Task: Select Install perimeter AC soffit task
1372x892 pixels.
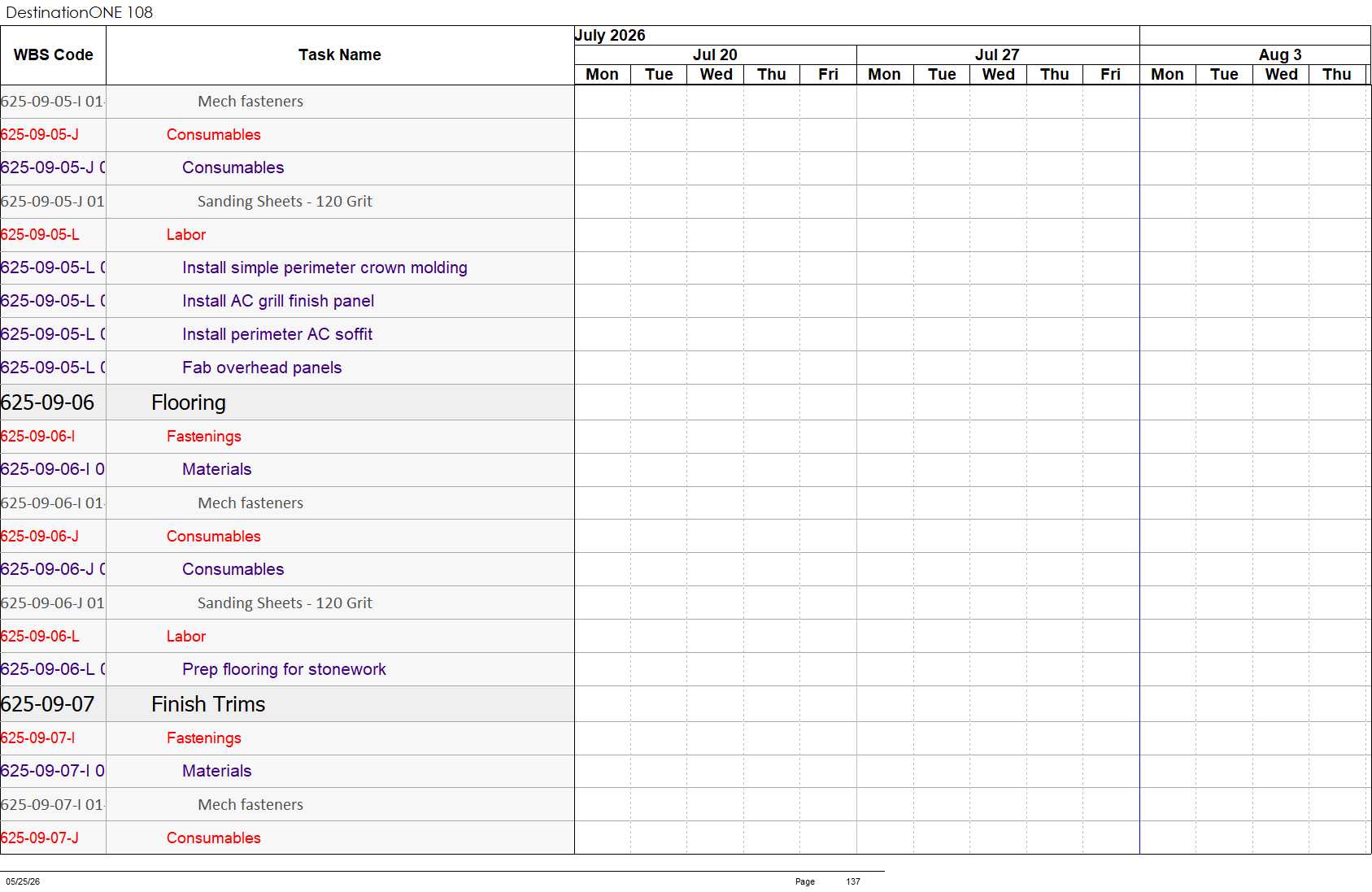Action: click(x=277, y=334)
